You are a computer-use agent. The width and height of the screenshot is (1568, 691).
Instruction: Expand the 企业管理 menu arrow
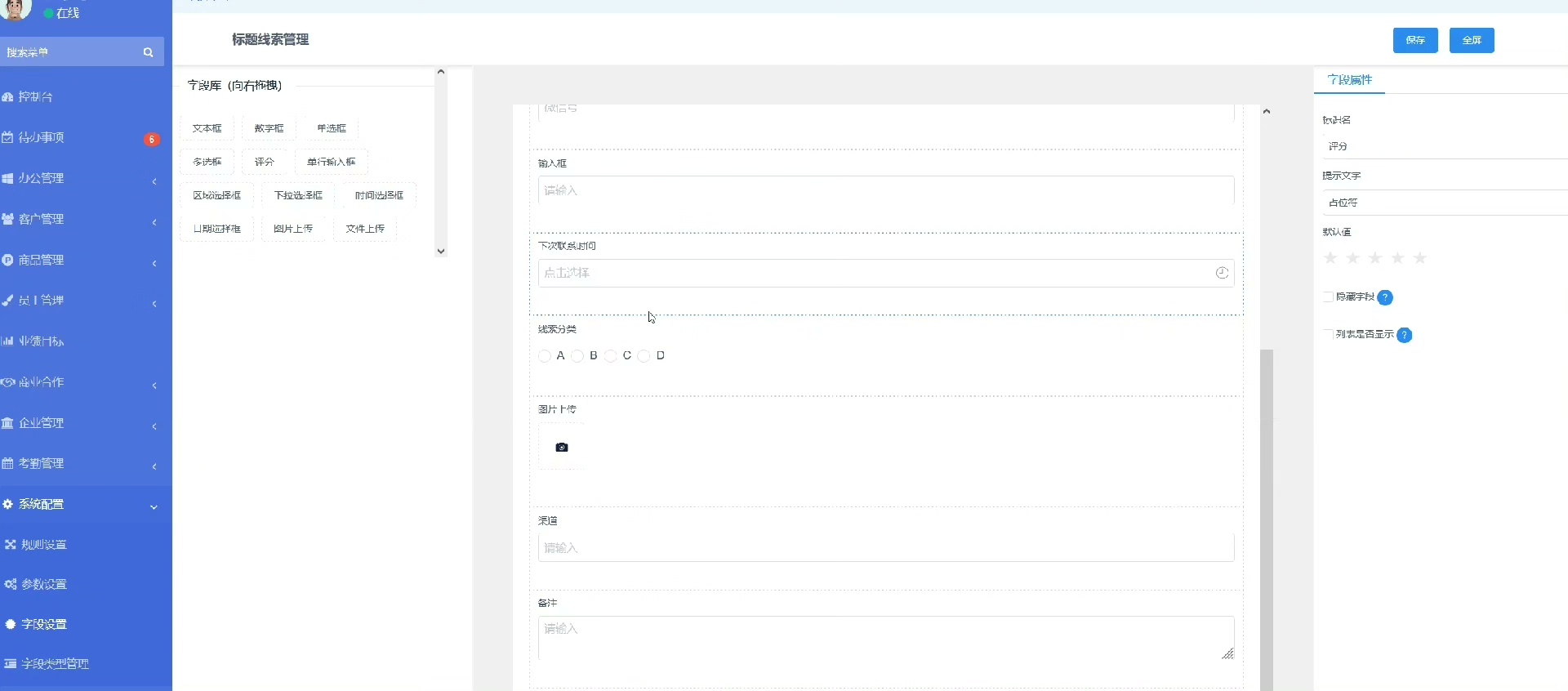(154, 426)
